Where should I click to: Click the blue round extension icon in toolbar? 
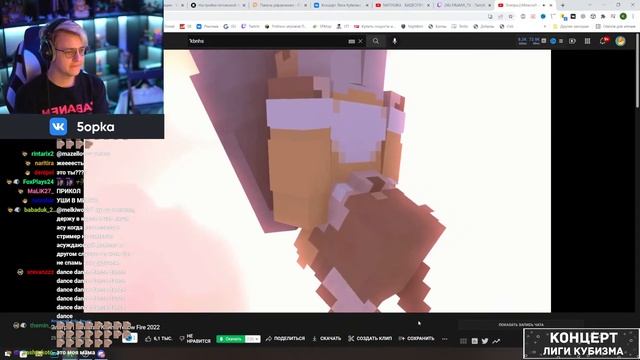click(543, 16)
